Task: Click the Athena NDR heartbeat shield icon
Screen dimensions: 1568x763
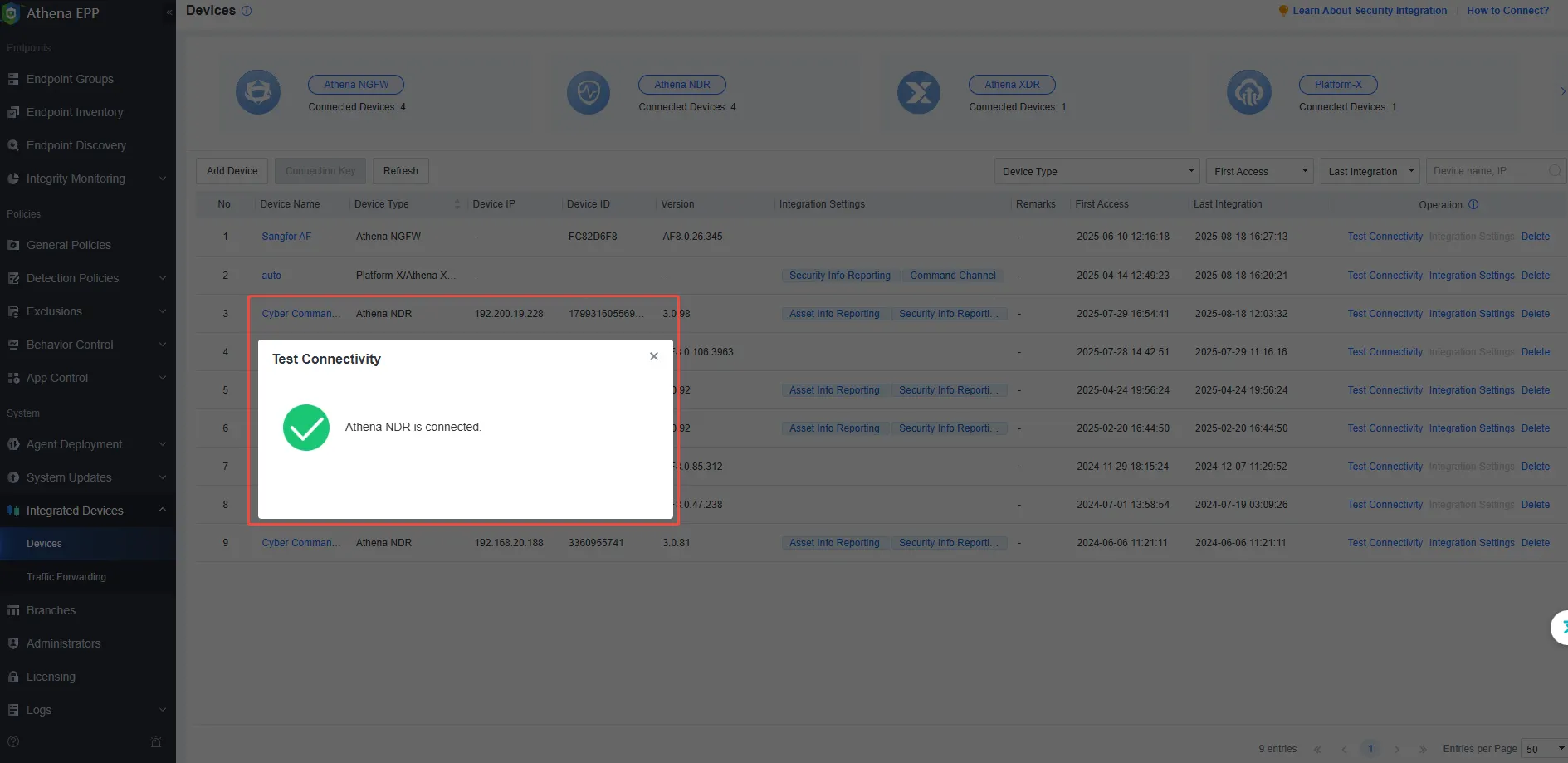Action: coord(589,92)
